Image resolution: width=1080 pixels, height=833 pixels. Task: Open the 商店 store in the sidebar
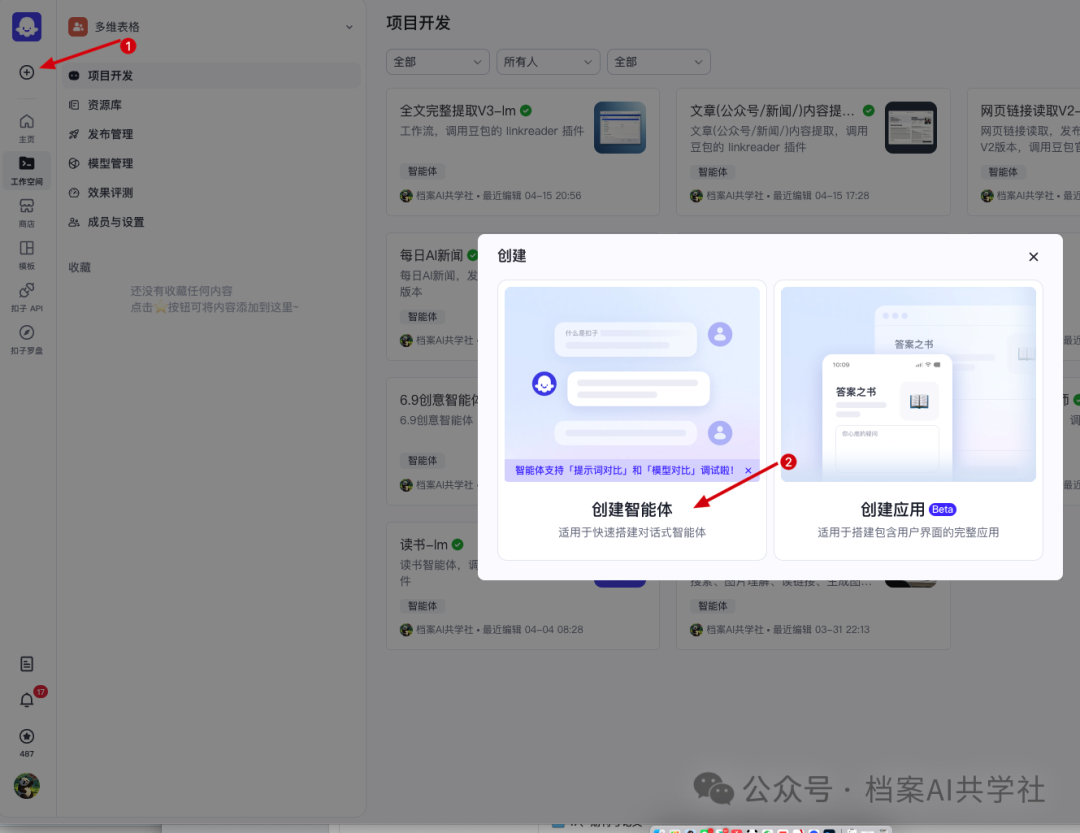coord(27,213)
